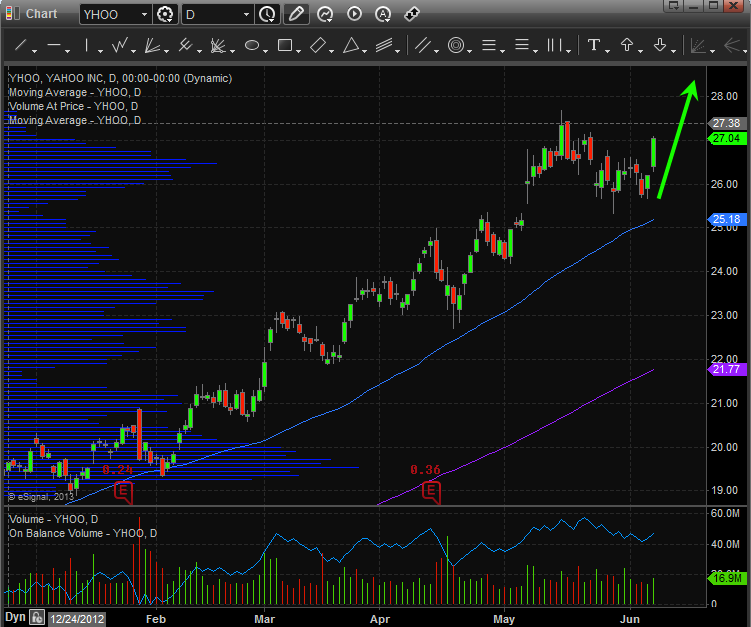The height and width of the screenshot is (627, 751).
Task: Click the green 27.04 price label
Action: point(727,138)
